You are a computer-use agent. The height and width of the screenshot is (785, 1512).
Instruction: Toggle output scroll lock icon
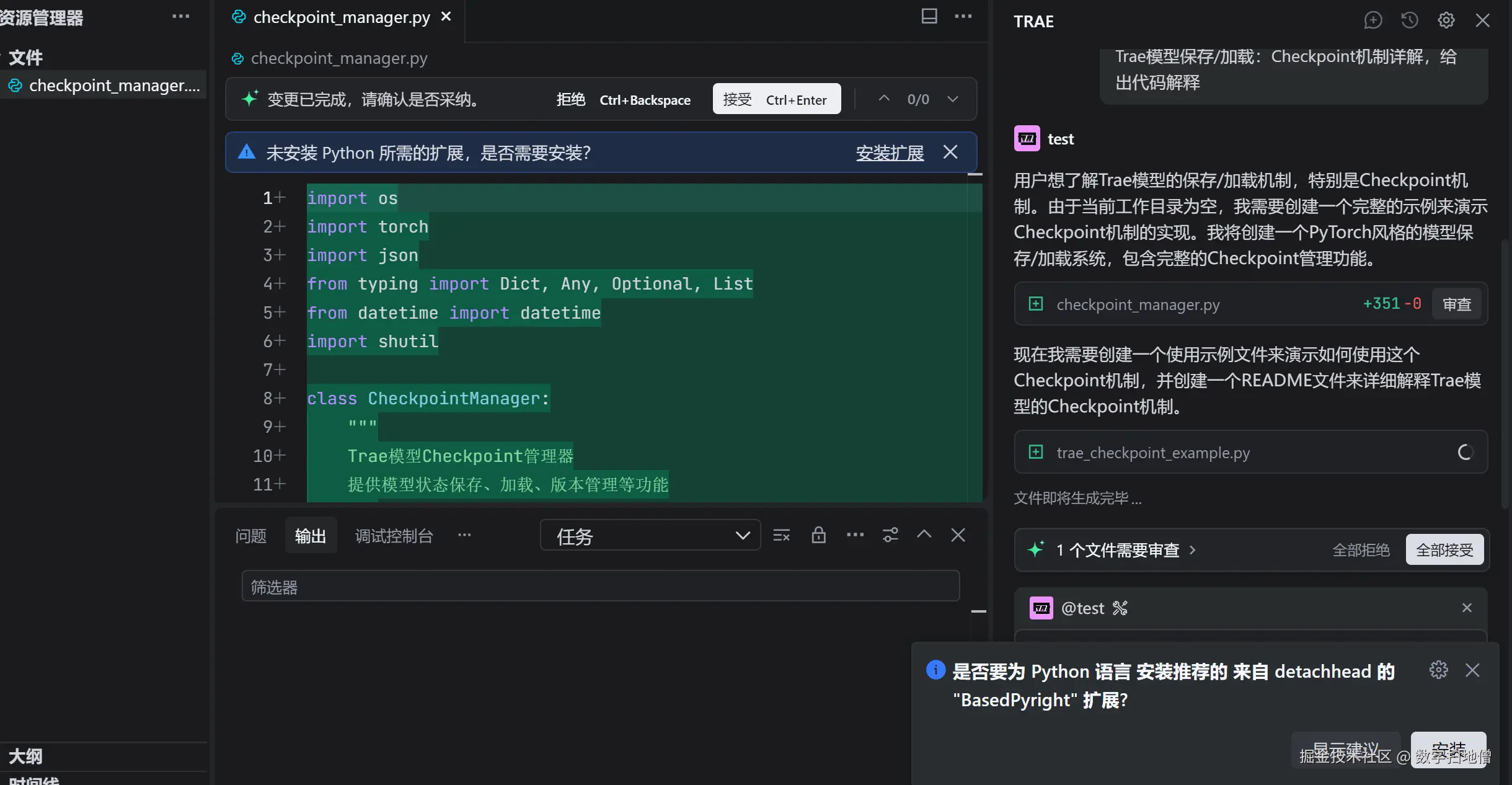click(x=818, y=535)
